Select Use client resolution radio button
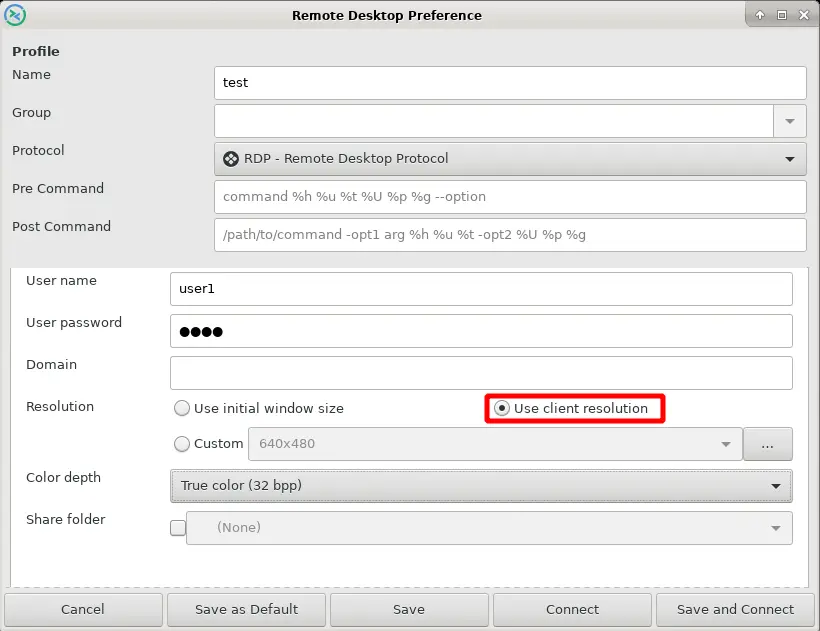 tap(502, 408)
